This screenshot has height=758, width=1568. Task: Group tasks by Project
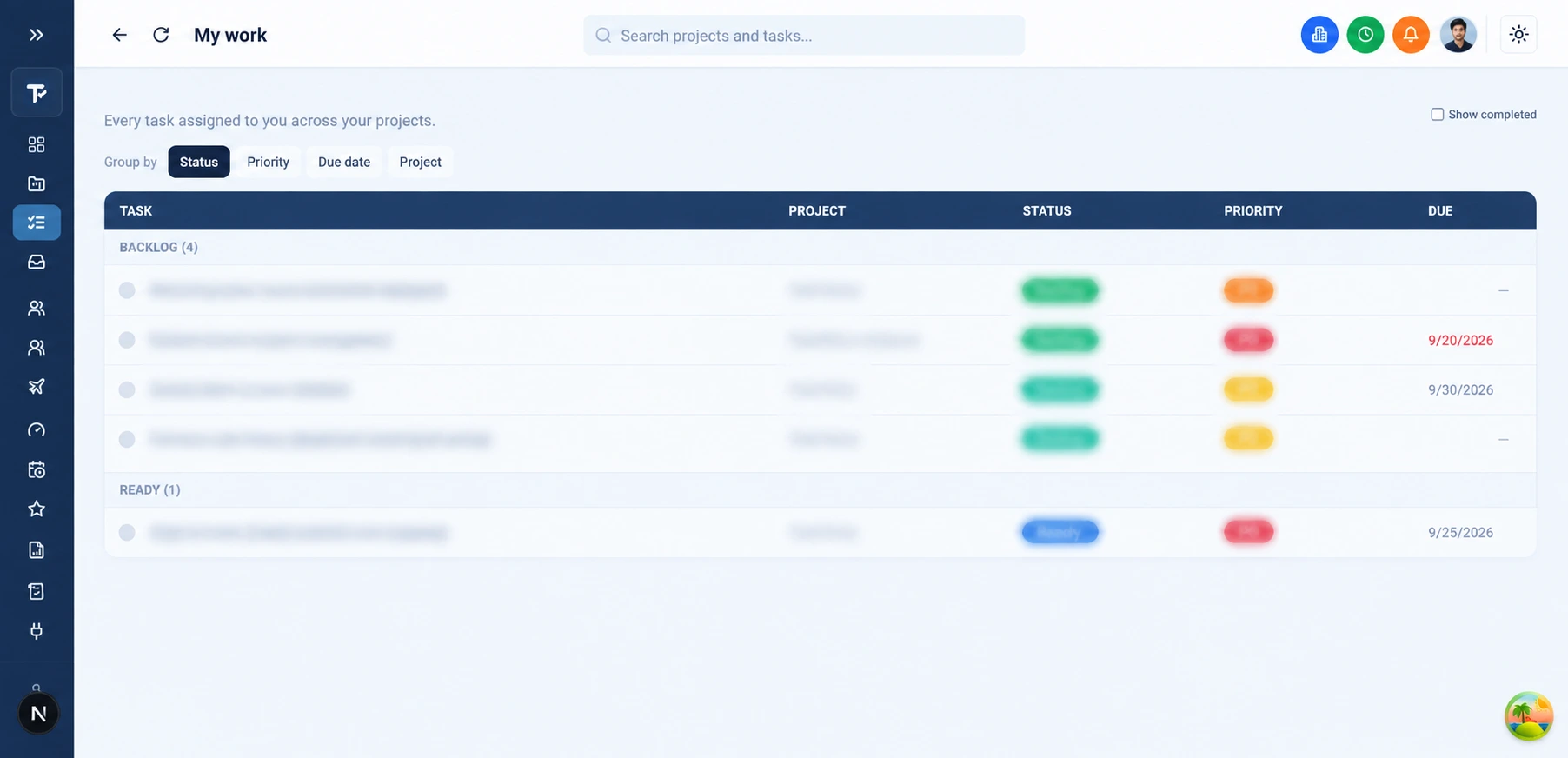click(421, 162)
